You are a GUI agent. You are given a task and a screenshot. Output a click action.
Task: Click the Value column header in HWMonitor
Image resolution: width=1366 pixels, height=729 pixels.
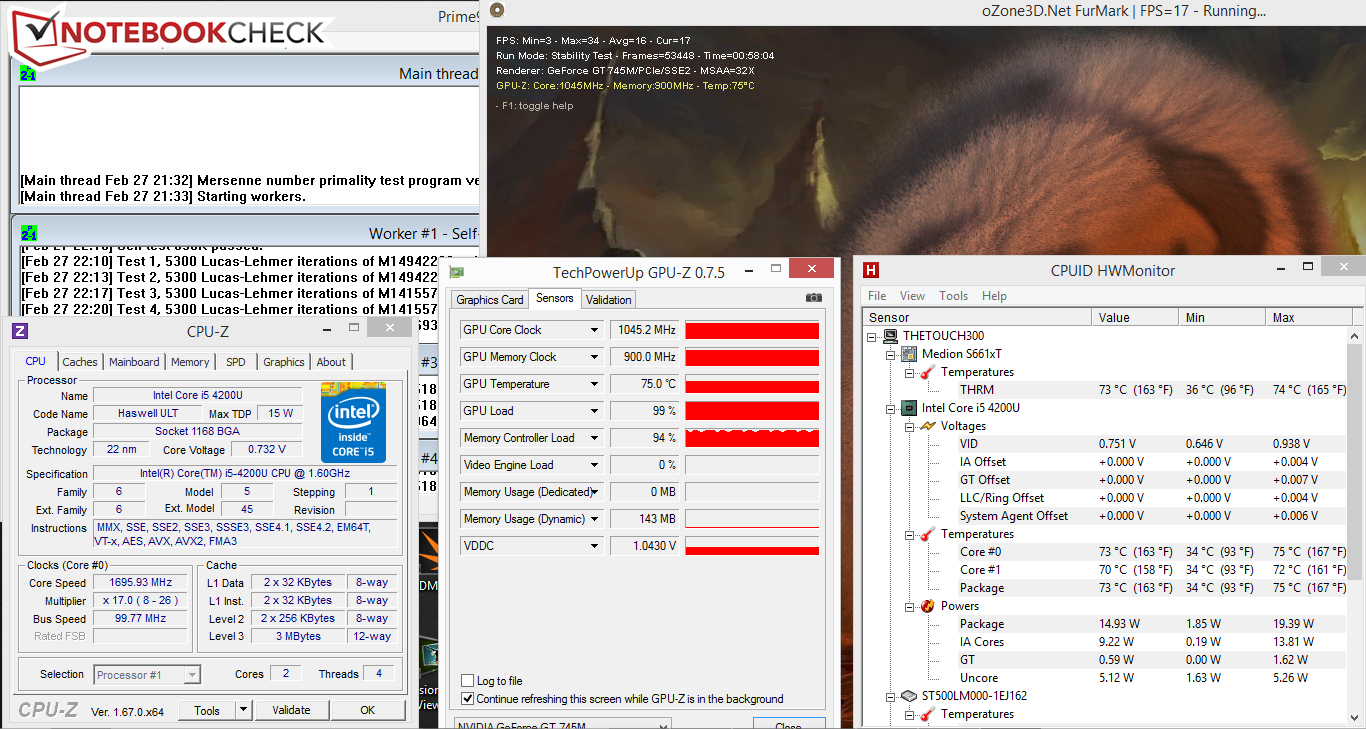point(1135,318)
